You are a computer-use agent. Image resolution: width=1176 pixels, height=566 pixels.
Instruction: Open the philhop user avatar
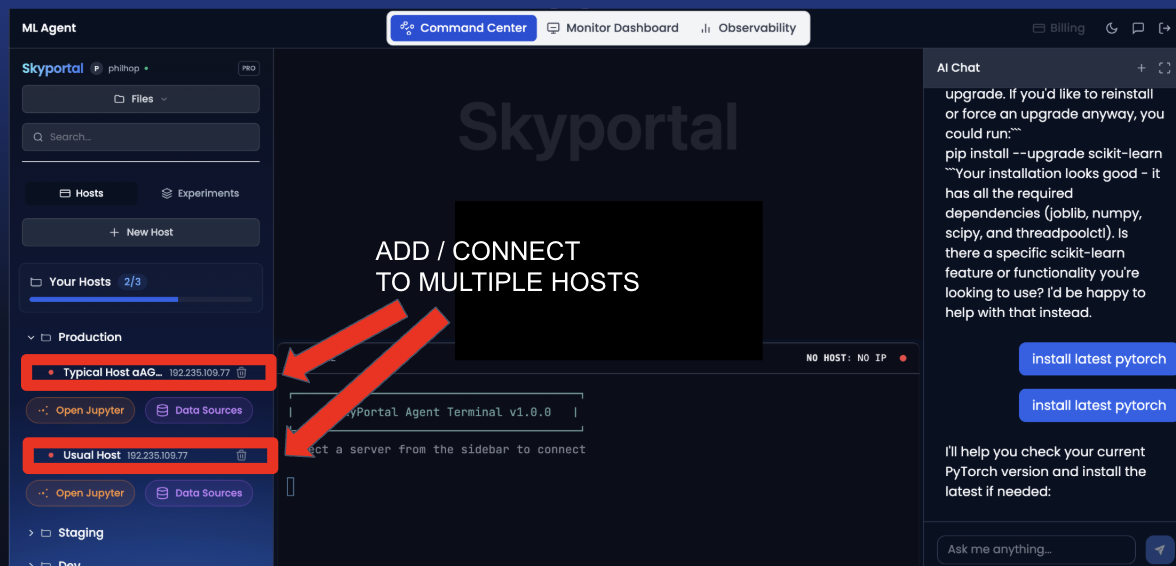(x=96, y=68)
